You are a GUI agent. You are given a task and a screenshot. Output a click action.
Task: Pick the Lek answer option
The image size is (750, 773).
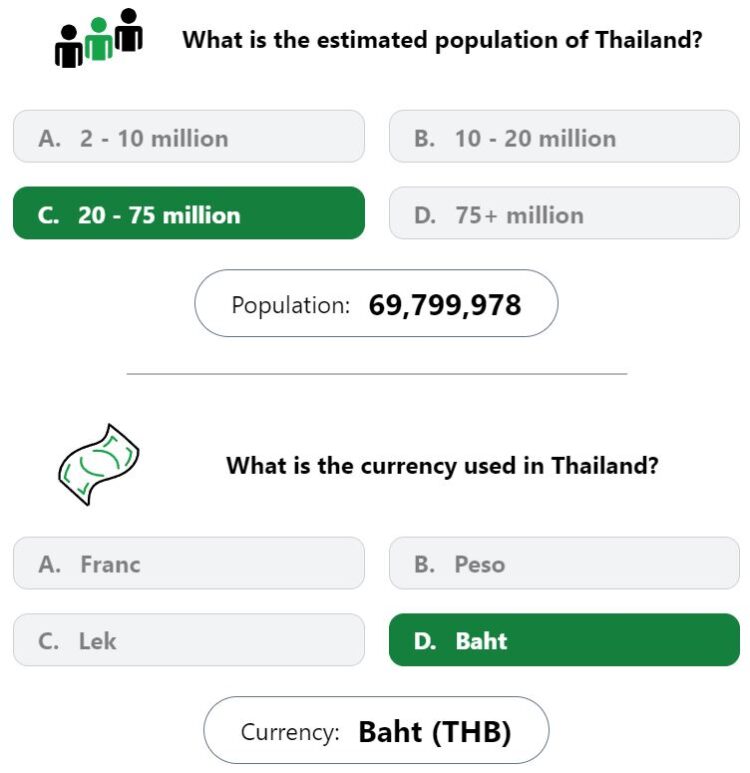(189, 640)
